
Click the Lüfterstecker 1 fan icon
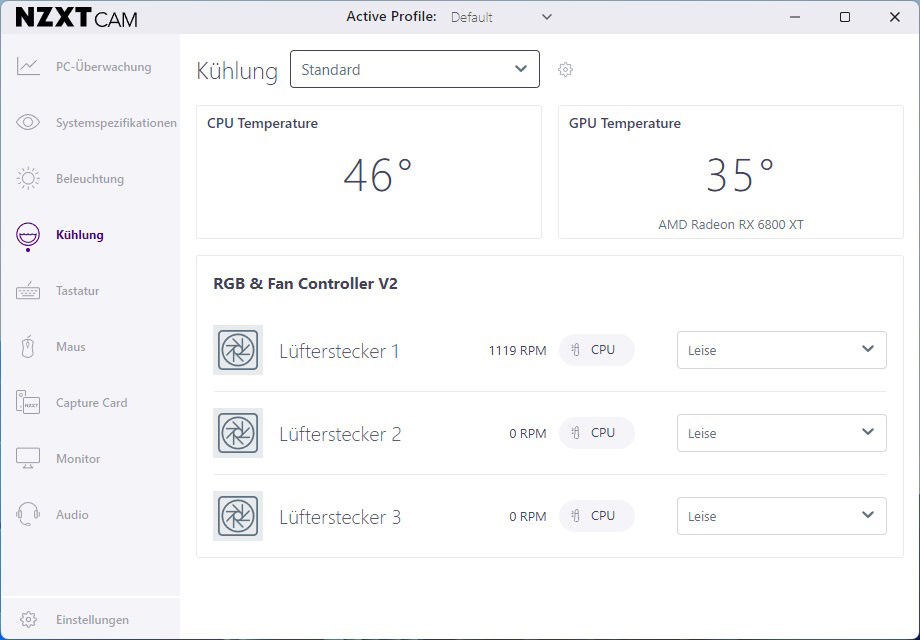pos(238,350)
